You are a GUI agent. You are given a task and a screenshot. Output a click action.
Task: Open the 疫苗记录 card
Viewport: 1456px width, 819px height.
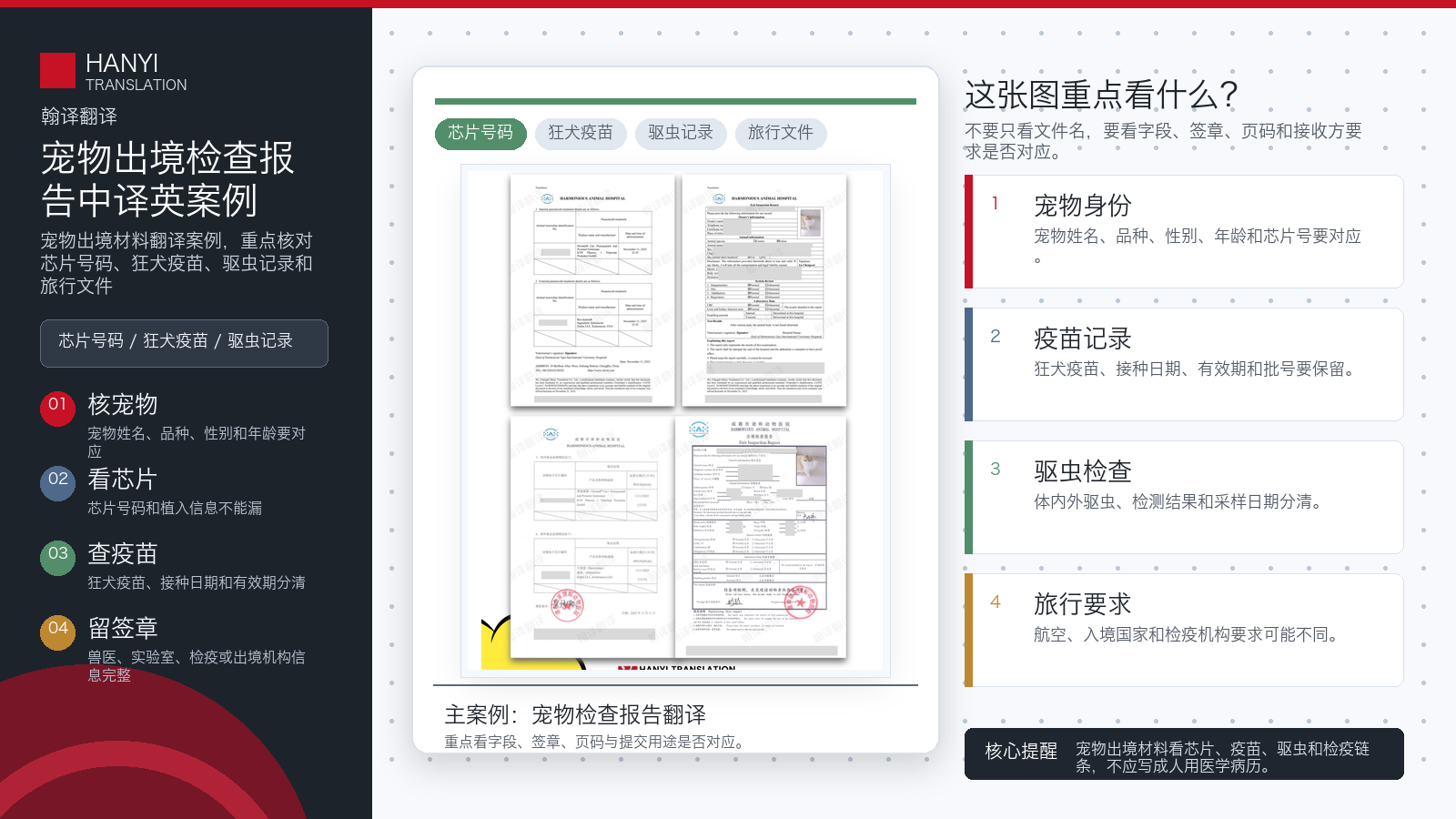pos(1184,364)
